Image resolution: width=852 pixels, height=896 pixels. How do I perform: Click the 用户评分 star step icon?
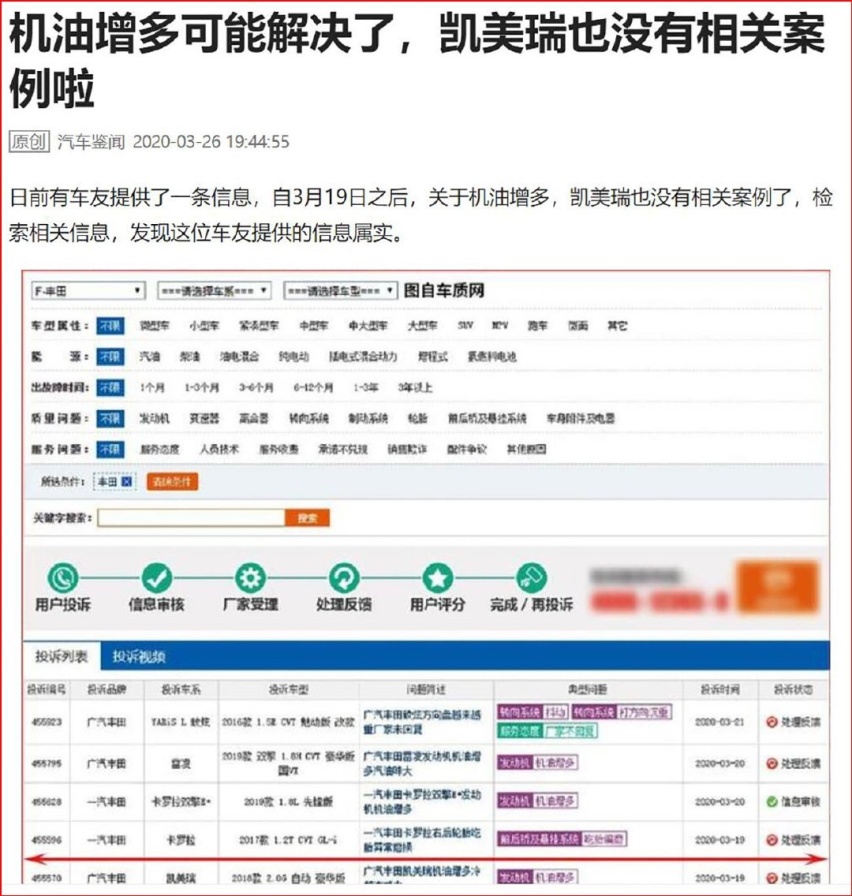click(x=438, y=578)
